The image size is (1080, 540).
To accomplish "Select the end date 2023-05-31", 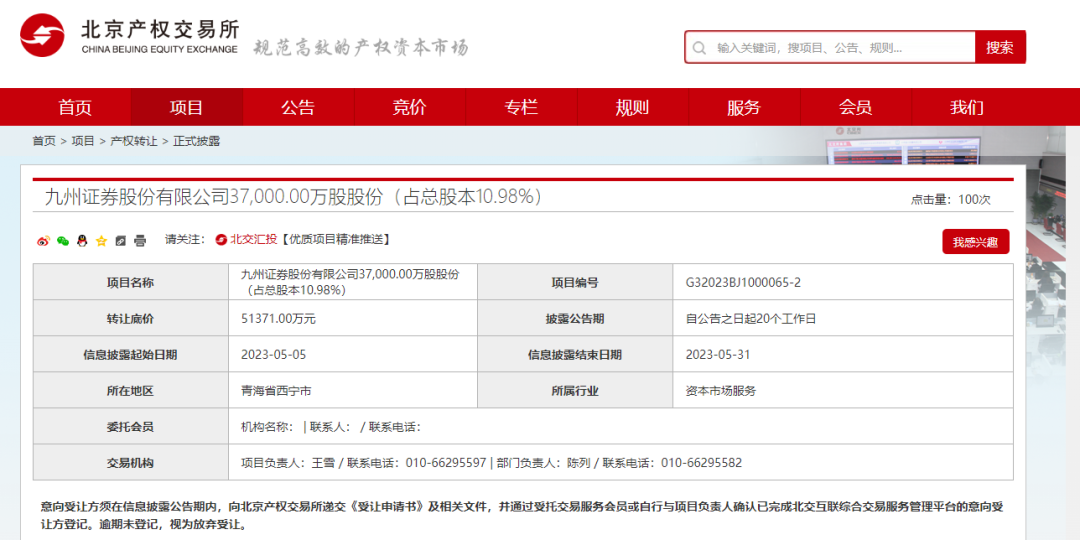I will pyautogui.click(x=718, y=355).
